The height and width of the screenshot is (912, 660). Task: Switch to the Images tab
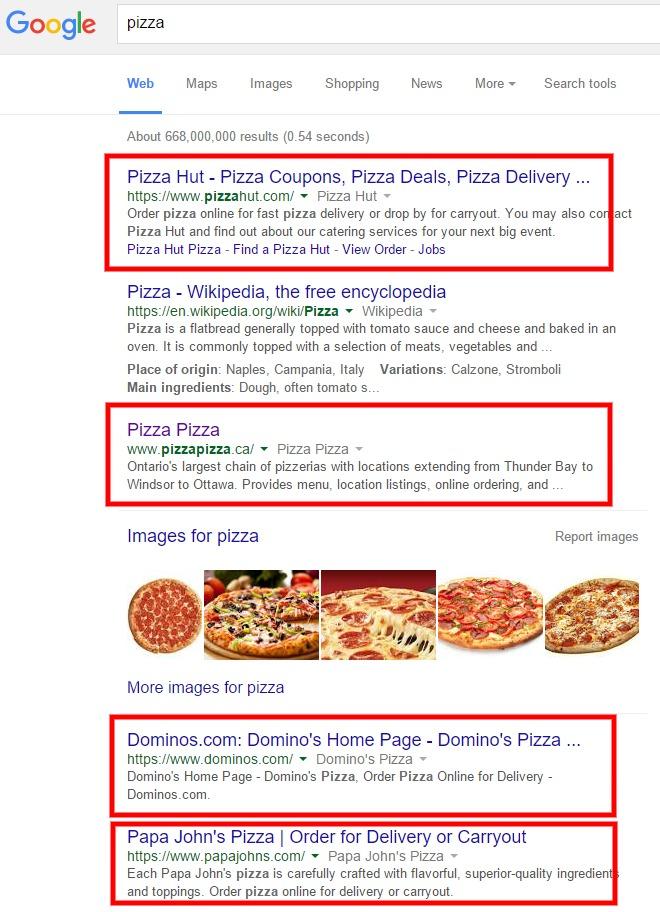[271, 83]
